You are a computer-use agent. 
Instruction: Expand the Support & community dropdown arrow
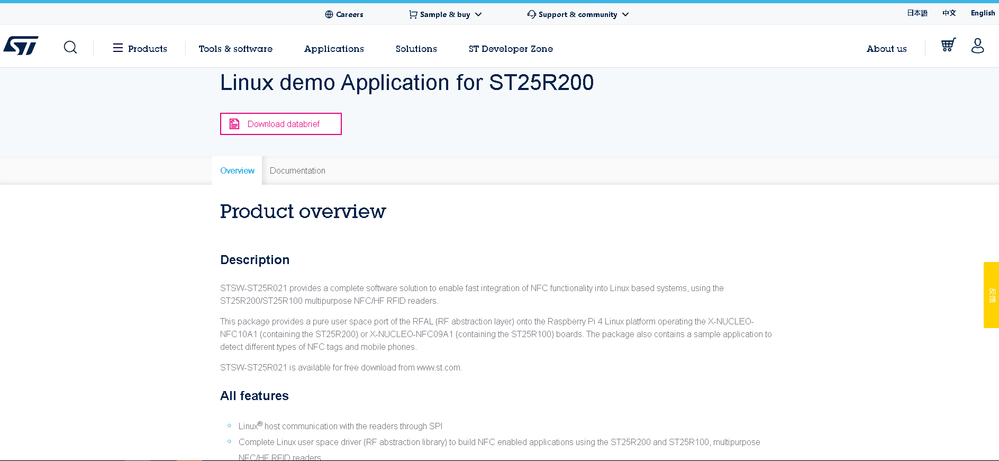click(625, 14)
